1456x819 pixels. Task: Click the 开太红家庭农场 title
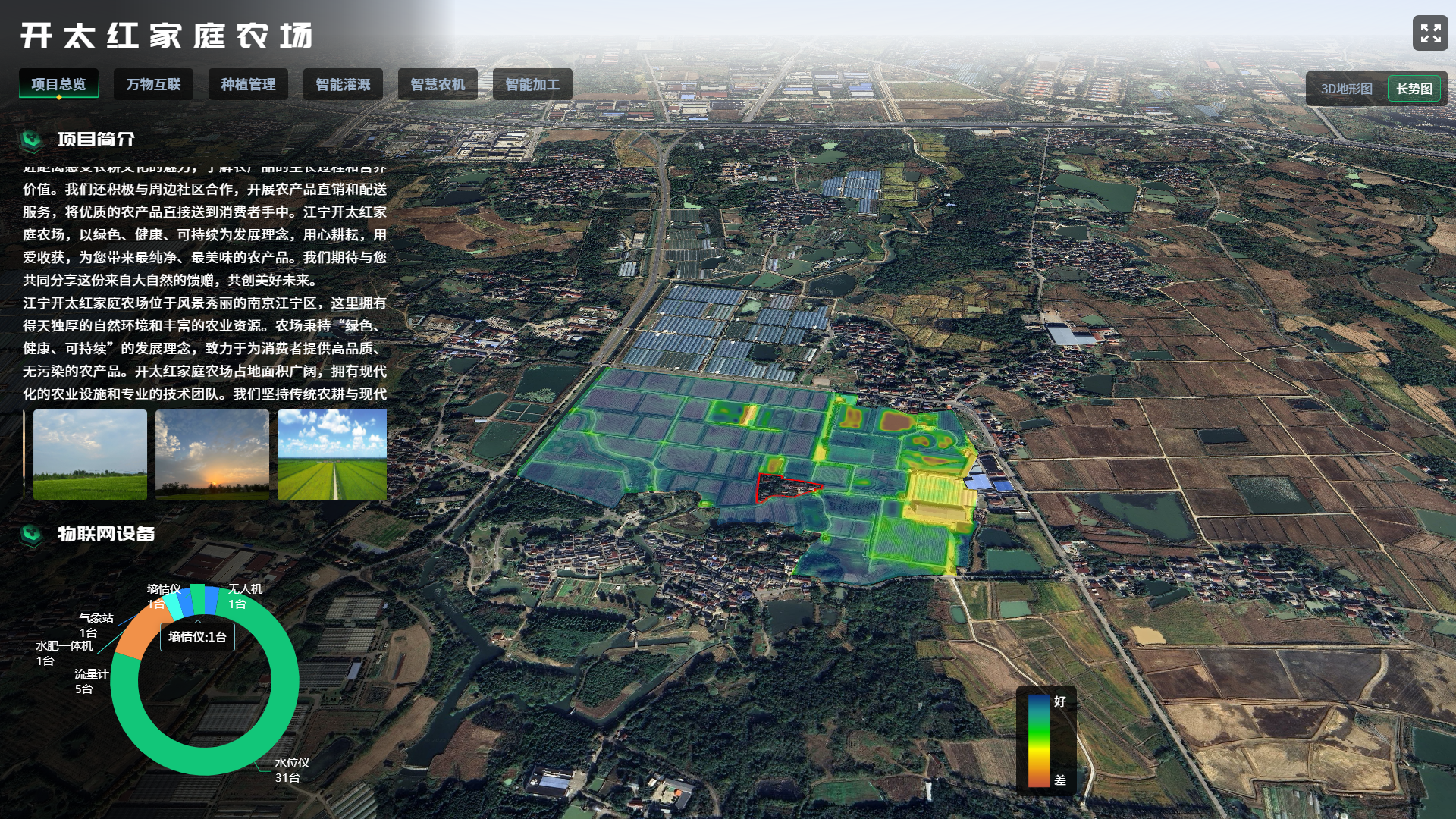(167, 36)
